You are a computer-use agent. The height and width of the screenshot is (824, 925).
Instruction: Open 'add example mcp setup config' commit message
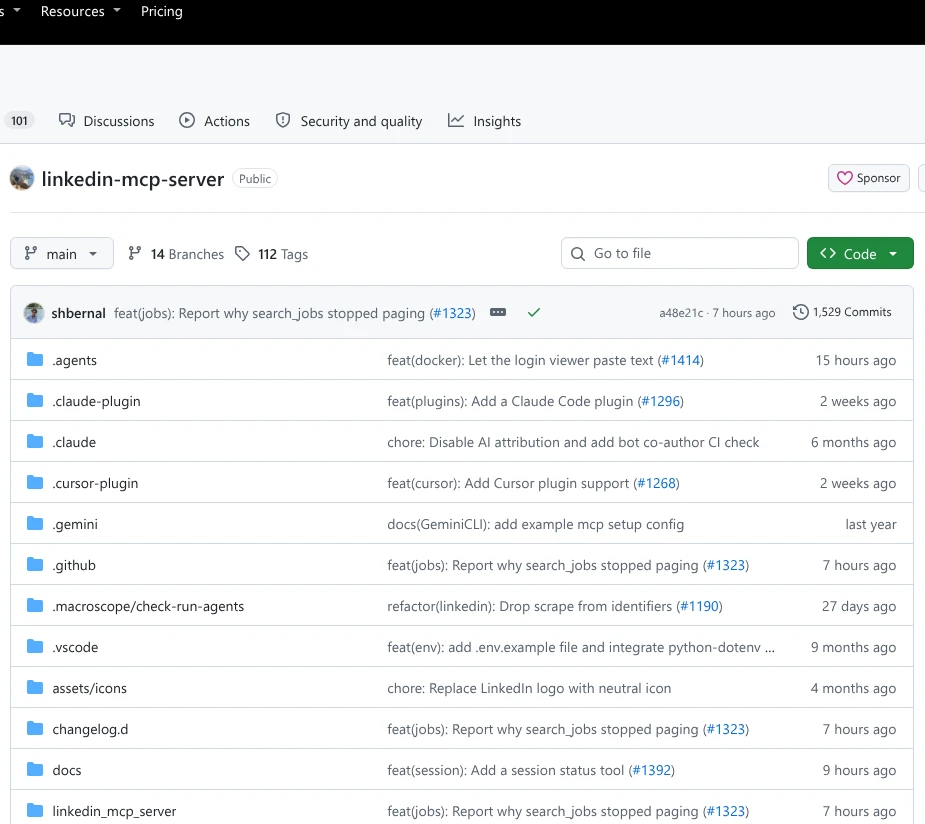[x=535, y=524]
